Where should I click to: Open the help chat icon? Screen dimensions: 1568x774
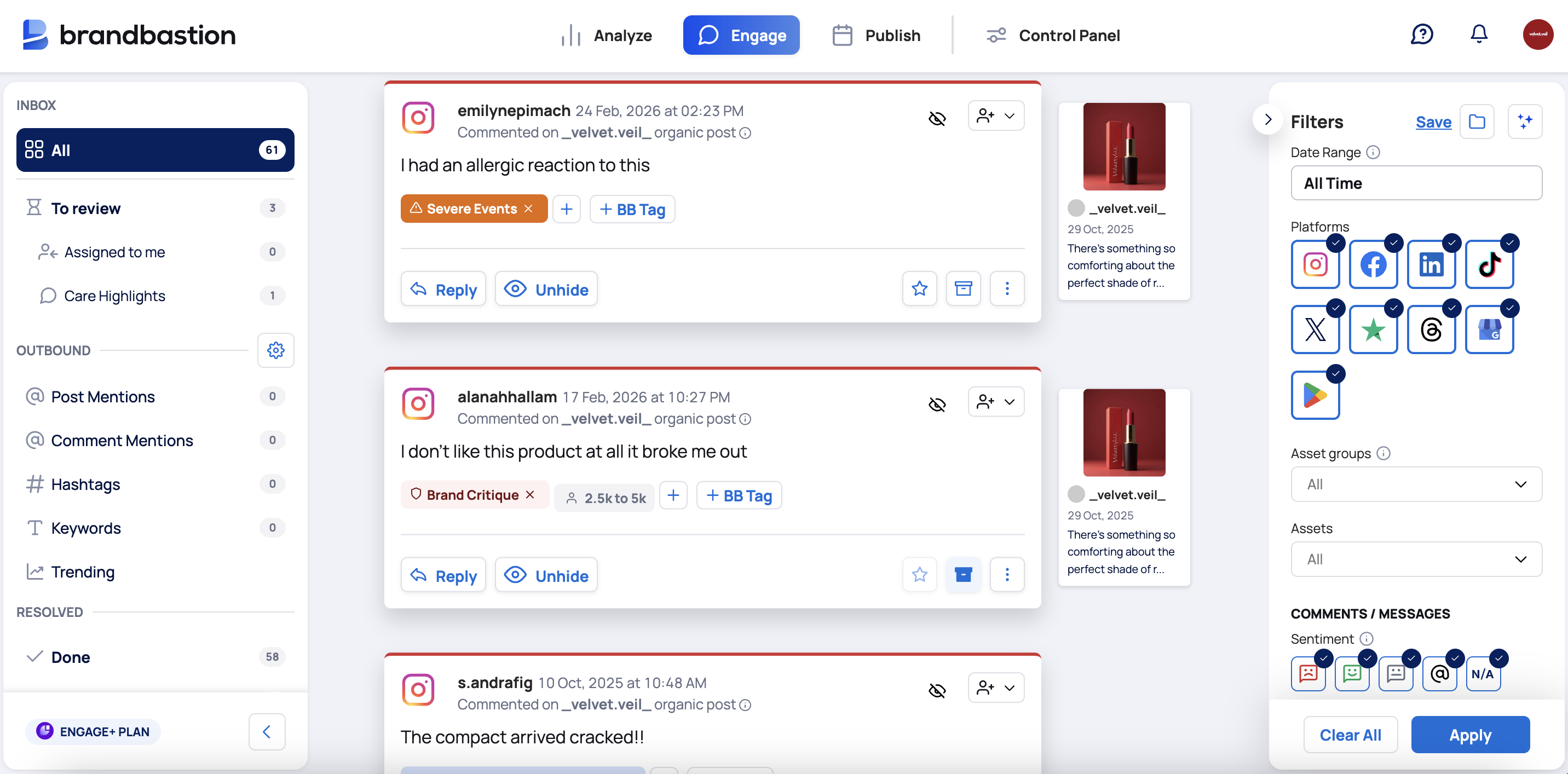1422,34
